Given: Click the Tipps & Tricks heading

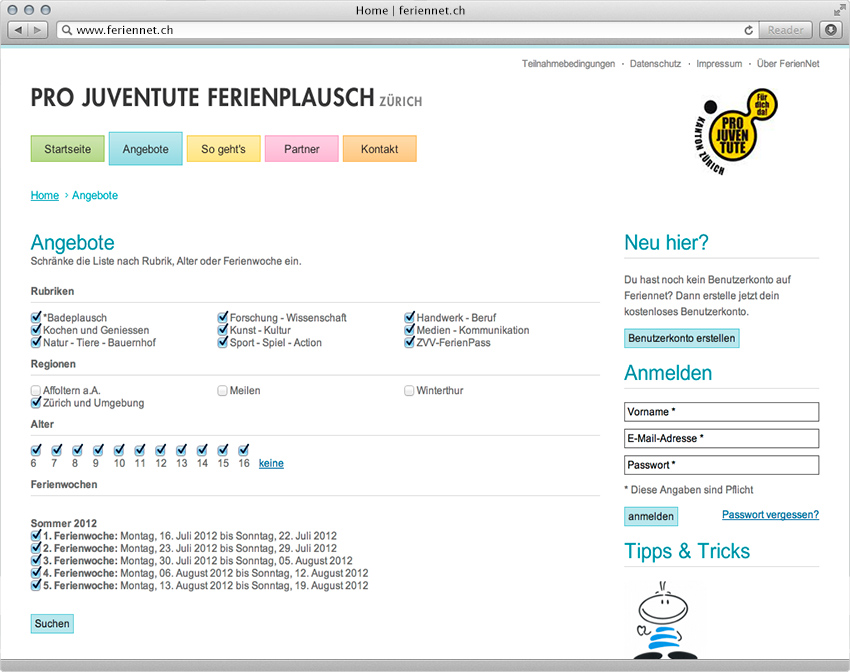Looking at the screenshot, I should [687, 551].
